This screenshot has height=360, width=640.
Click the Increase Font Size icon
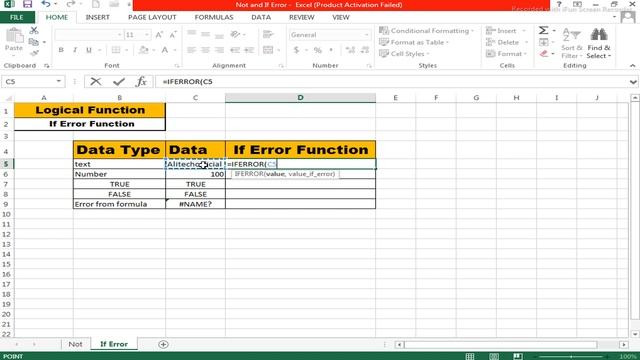coord(159,35)
